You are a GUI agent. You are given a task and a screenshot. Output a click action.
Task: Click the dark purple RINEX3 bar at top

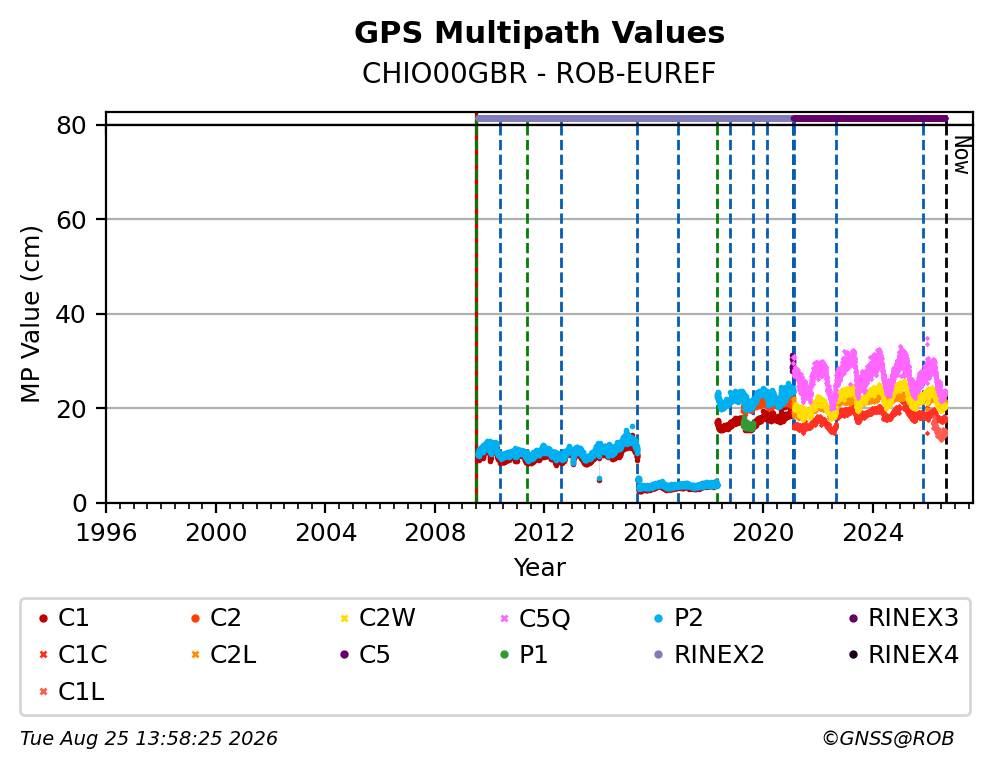coord(870,118)
